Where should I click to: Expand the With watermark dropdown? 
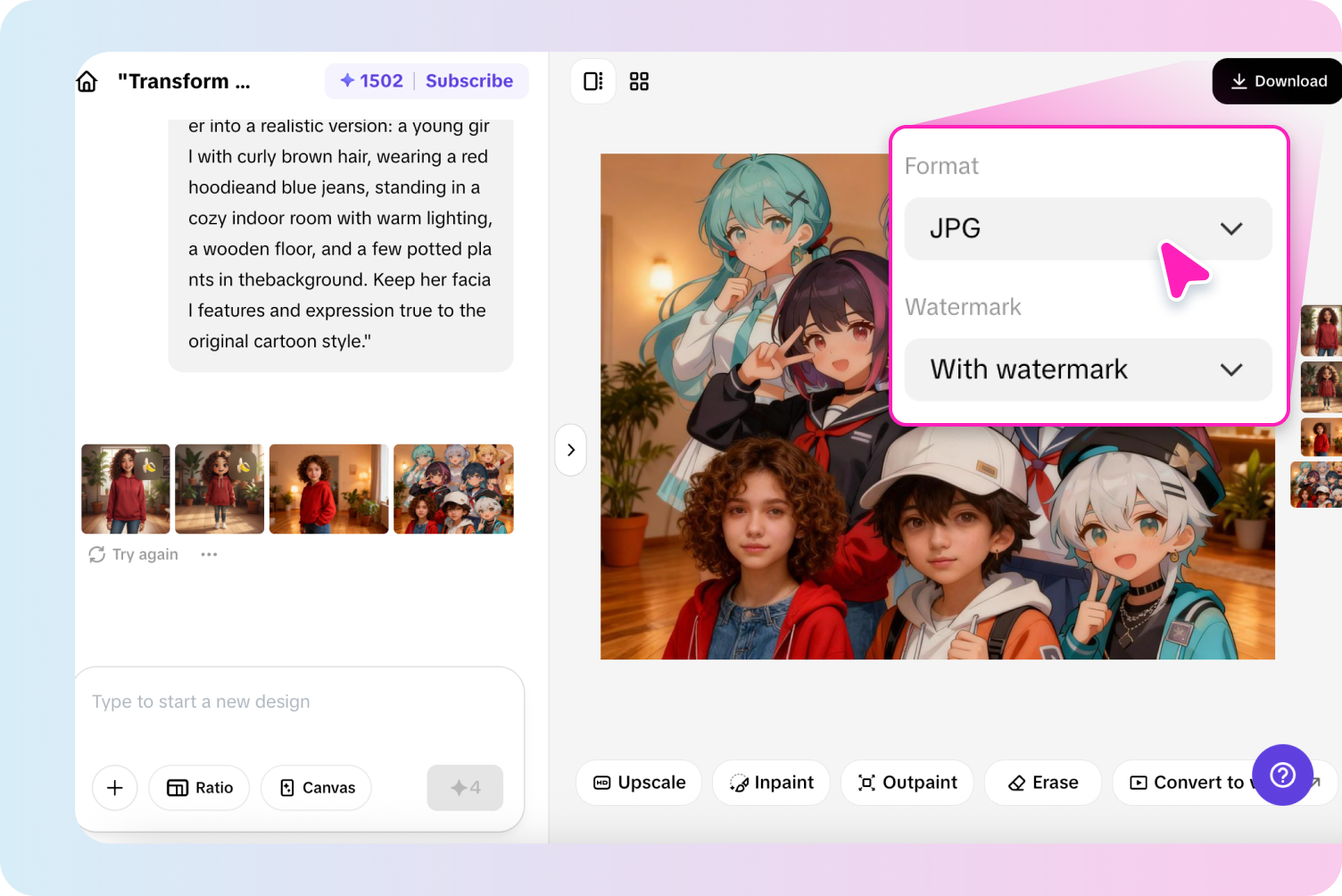[1088, 369]
